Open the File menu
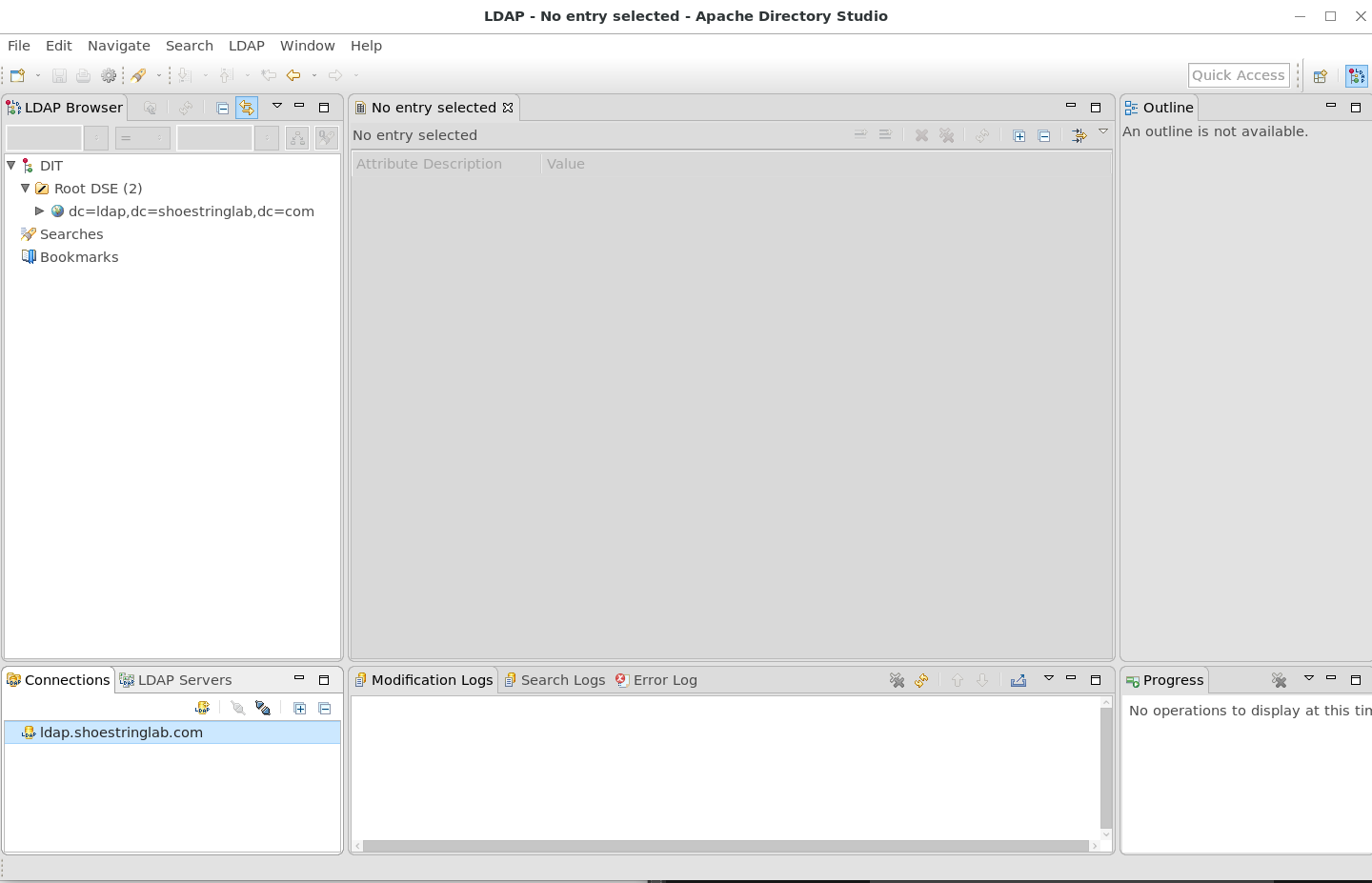The height and width of the screenshot is (883, 1372). pos(19,46)
